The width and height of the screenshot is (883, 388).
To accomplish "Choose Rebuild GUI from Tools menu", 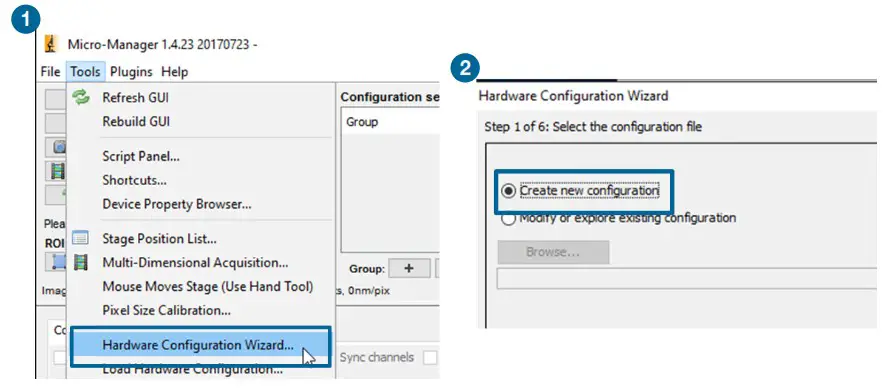I will point(136,122).
